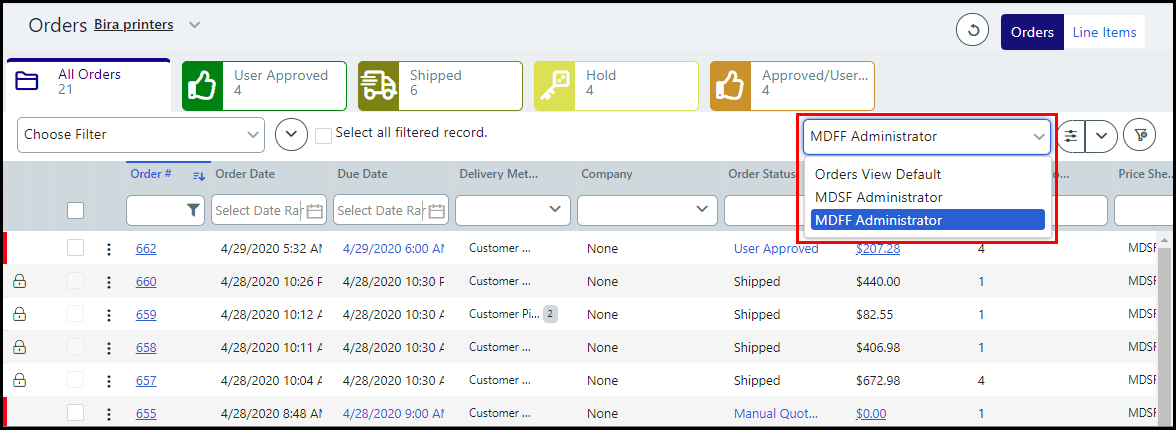Switch to the Shipped orders tab
Image resolution: width=1176 pixels, height=430 pixels.
coord(440,85)
